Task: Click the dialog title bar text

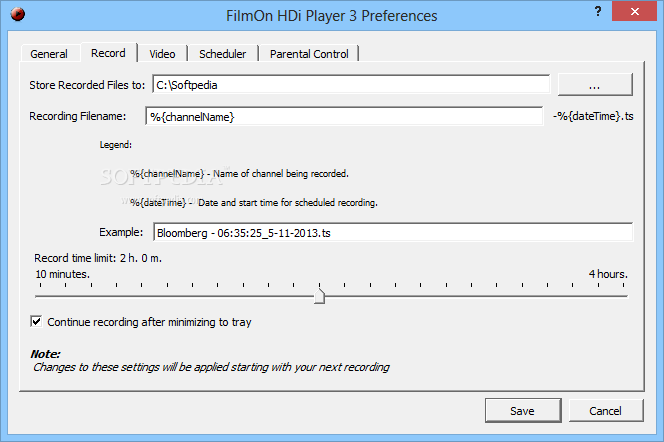Action: coord(331,16)
